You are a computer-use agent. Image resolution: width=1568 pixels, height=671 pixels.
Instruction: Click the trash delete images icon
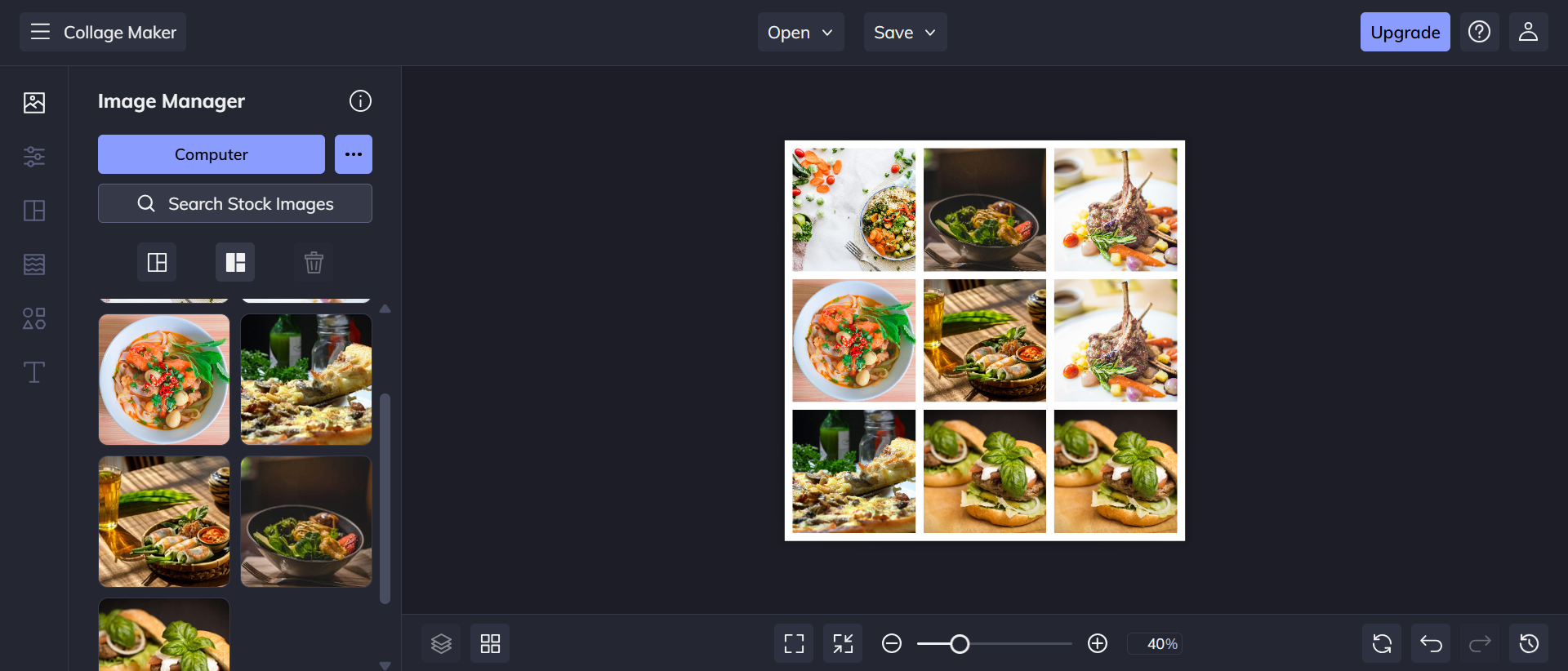point(314,262)
